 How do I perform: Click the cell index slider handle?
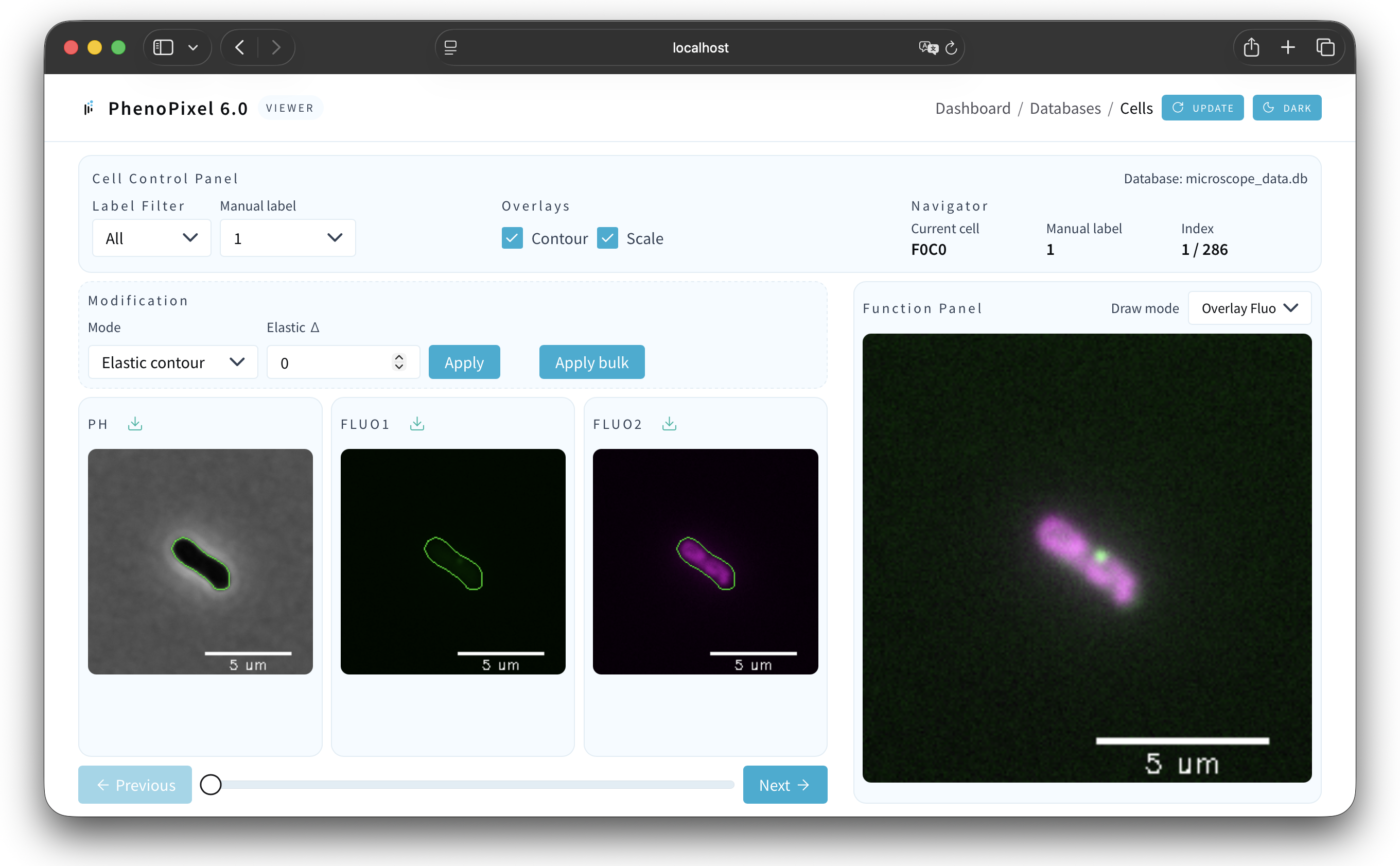211,785
